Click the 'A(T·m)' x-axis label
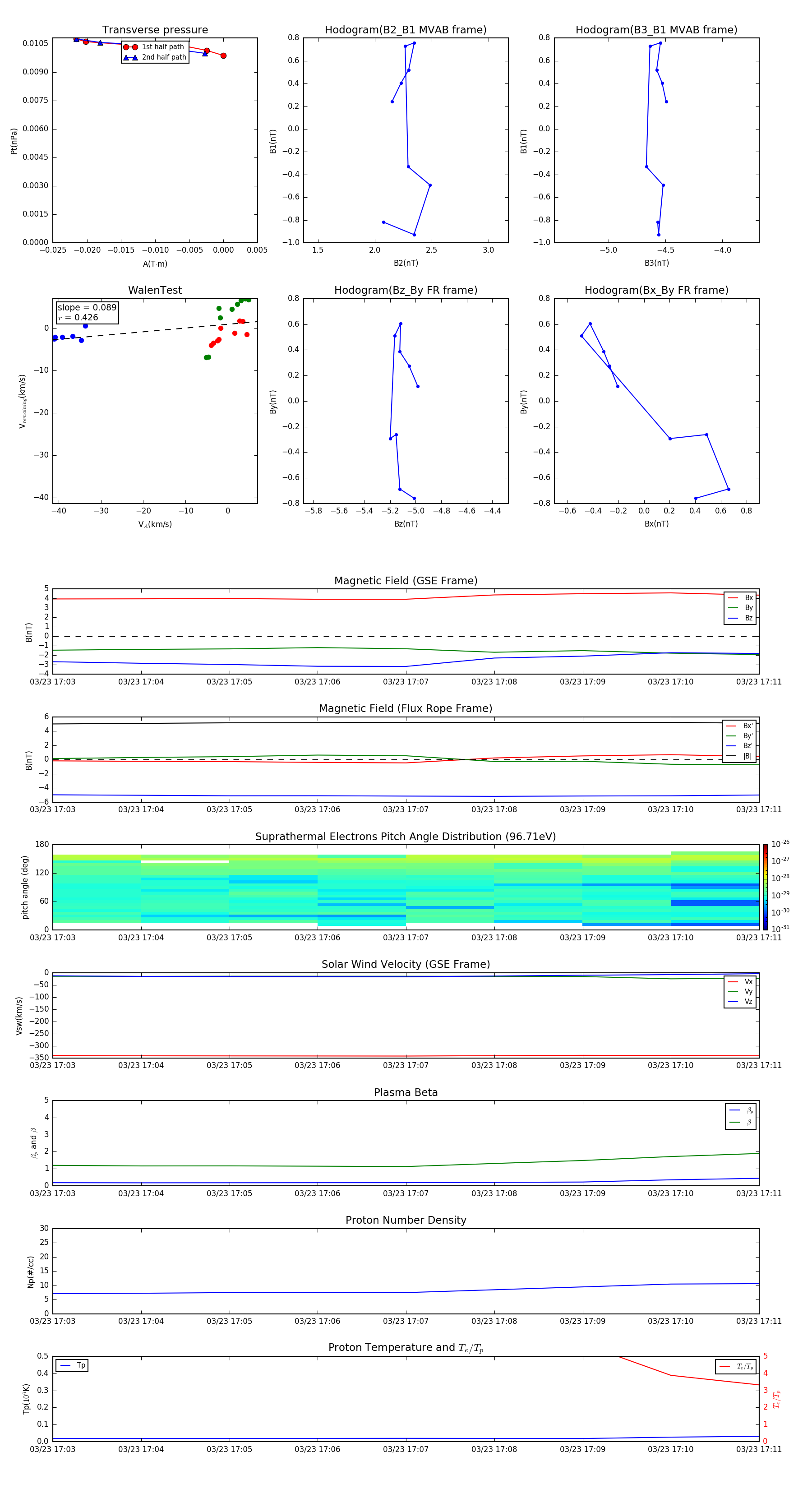The image size is (812, 1489). [x=155, y=264]
